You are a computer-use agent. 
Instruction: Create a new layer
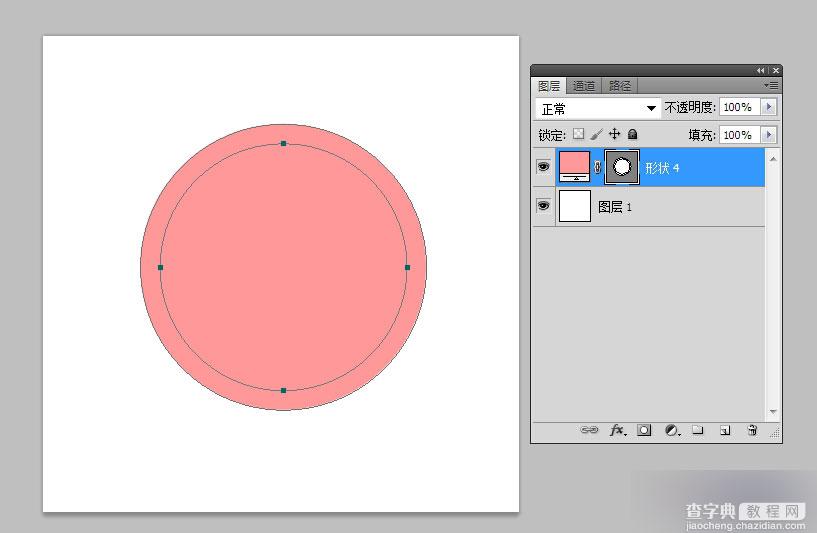click(725, 430)
